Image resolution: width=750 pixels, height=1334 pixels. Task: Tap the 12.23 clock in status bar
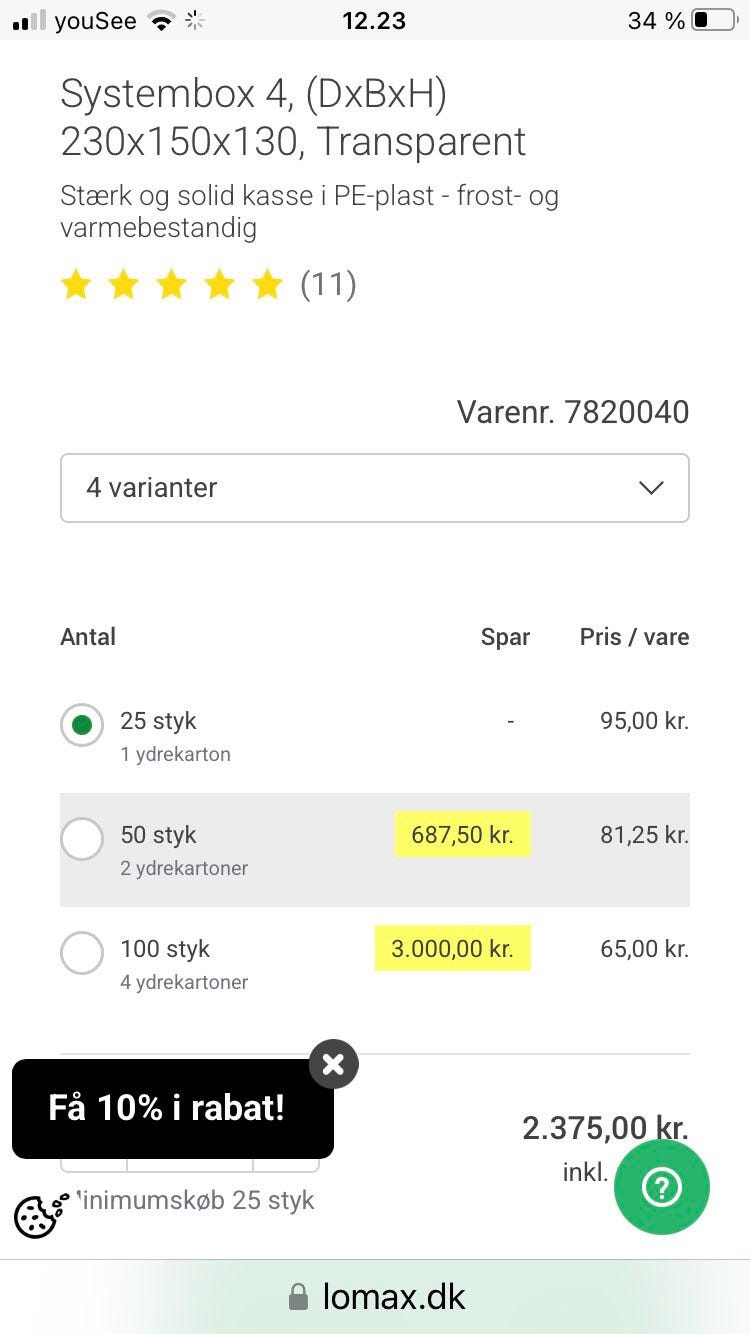(374, 20)
